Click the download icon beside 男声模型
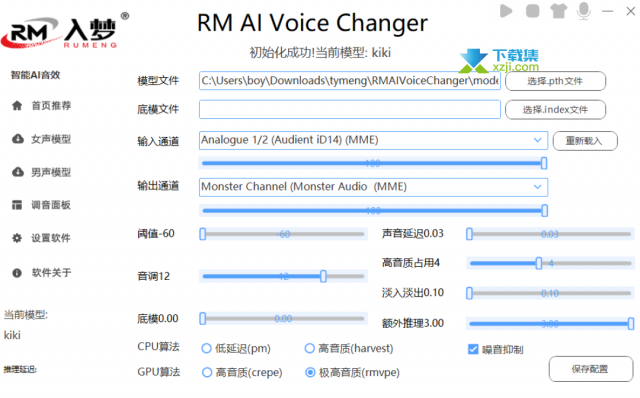Image resolution: width=640 pixels, height=398 pixels. click(x=18, y=172)
